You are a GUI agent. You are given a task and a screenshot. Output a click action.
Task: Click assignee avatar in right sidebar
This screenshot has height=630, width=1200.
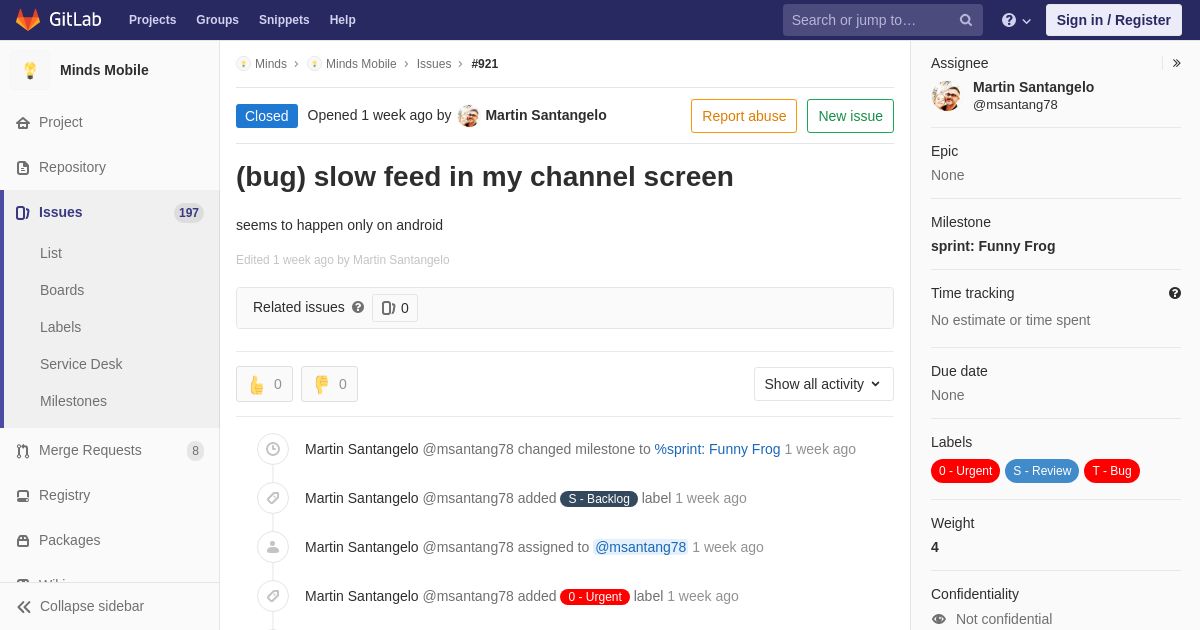pos(946,96)
